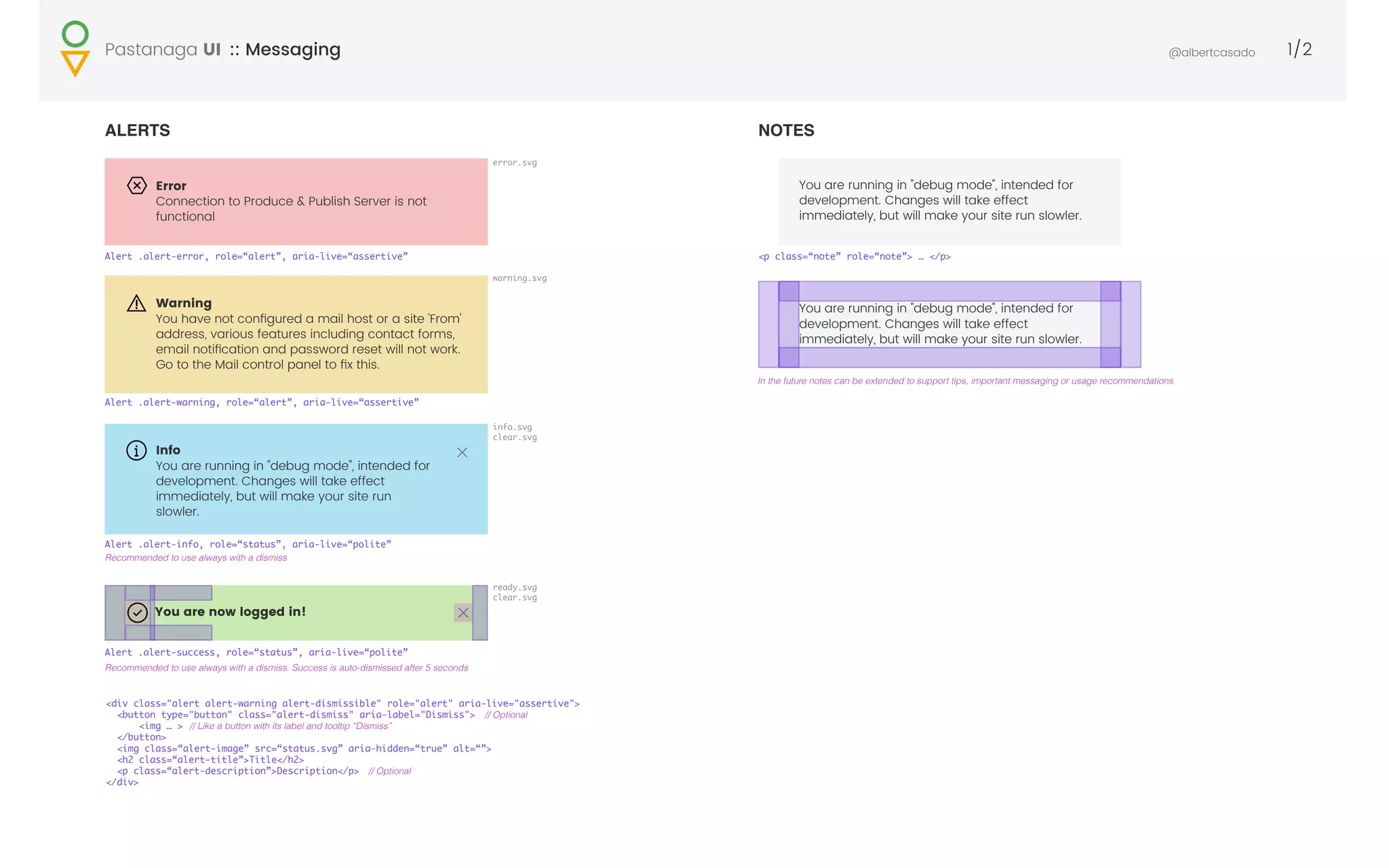Click the warning triangle icon in the yellow alert

[136, 303]
